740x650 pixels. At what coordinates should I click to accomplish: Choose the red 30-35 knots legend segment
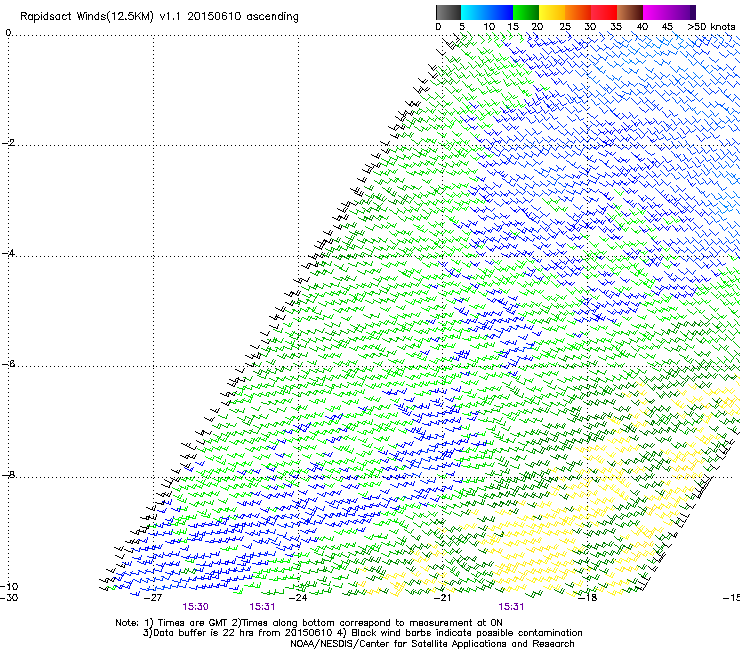[604, 12]
